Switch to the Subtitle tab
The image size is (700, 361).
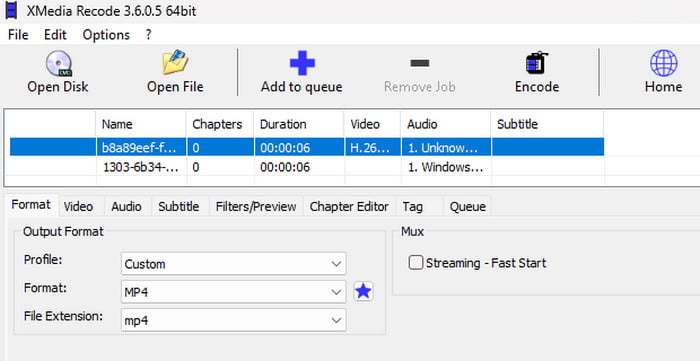[179, 207]
